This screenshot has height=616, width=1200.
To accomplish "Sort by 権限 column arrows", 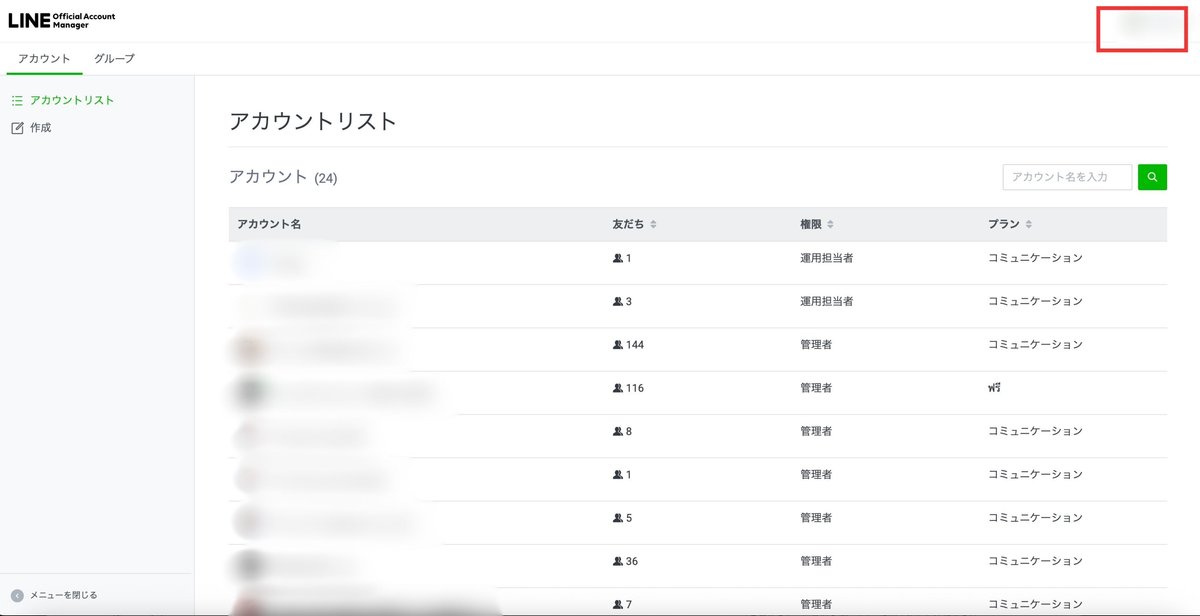I will 830,224.
